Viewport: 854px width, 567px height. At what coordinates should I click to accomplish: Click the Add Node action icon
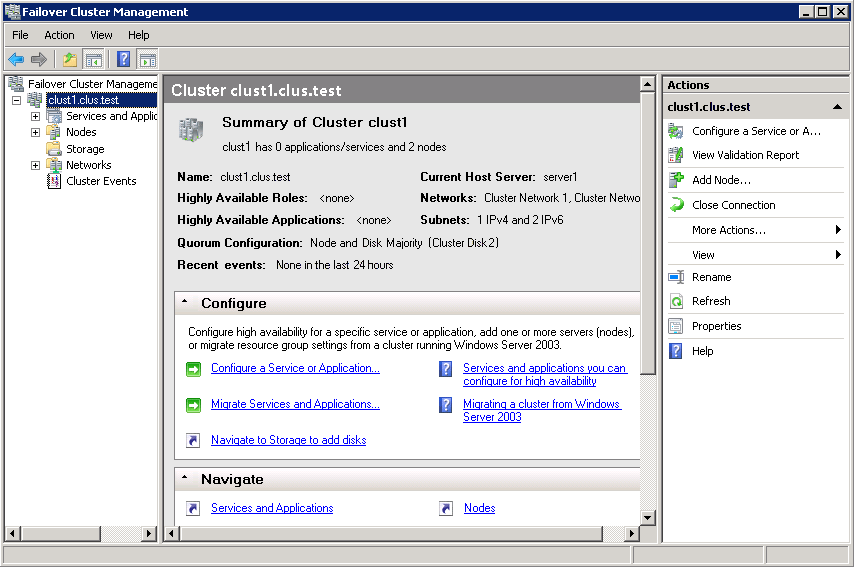point(676,180)
